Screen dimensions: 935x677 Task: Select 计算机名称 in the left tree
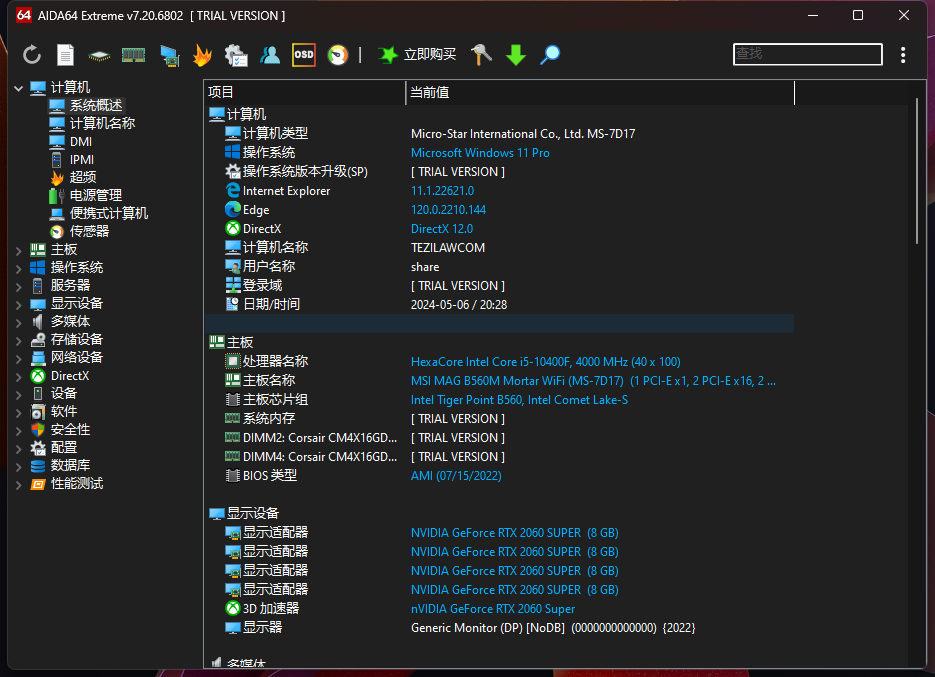[x=102, y=123]
